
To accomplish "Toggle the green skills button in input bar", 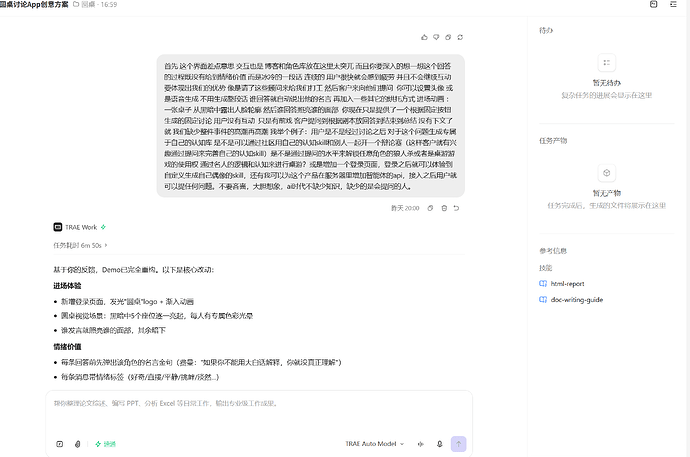I will pos(106,444).
